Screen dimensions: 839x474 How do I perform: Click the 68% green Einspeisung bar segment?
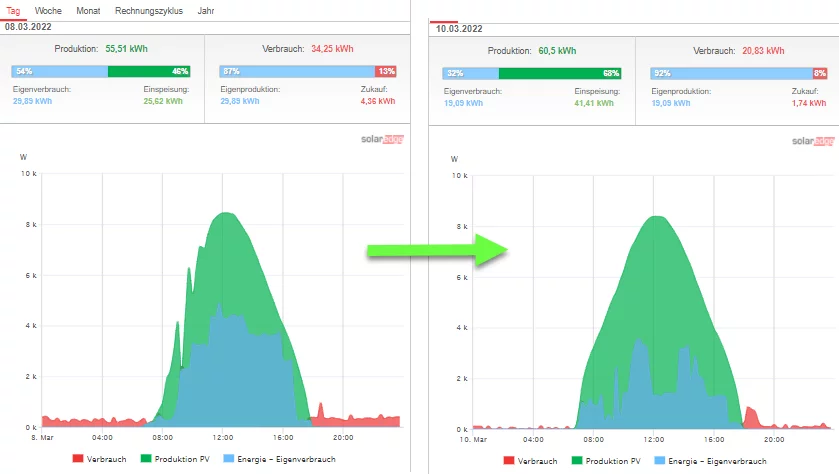[x=559, y=73]
